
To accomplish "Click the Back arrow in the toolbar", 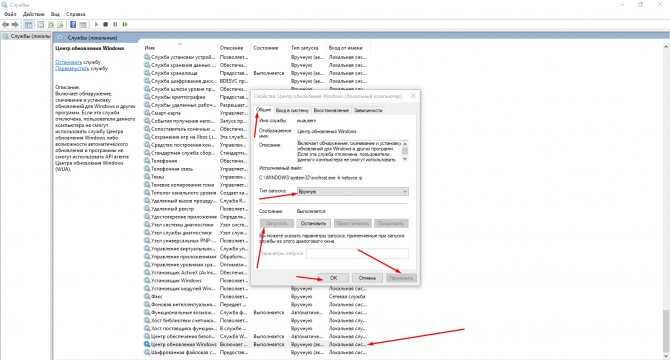I will [x=6, y=25].
